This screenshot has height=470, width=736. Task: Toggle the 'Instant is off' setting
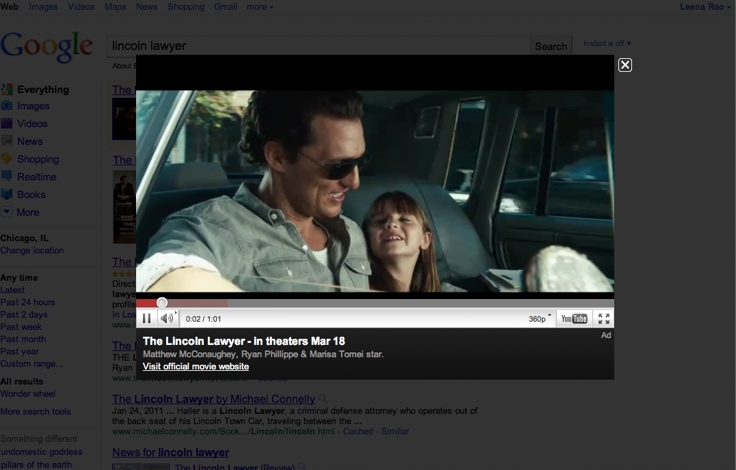click(607, 44)
